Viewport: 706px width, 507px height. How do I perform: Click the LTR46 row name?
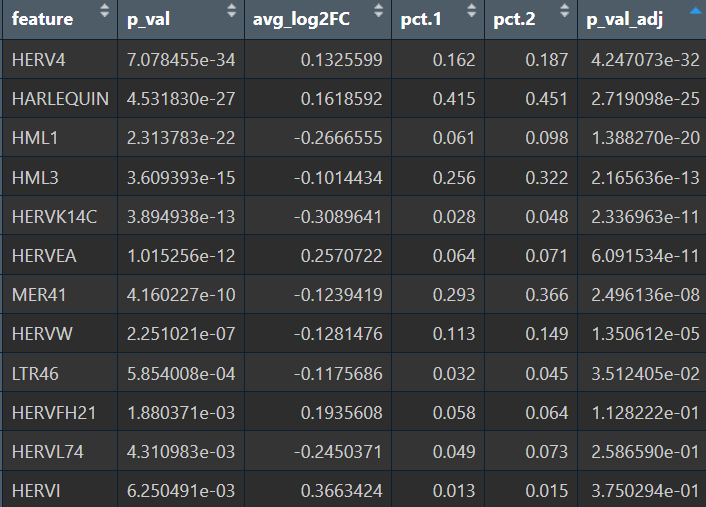pos(36,373)
